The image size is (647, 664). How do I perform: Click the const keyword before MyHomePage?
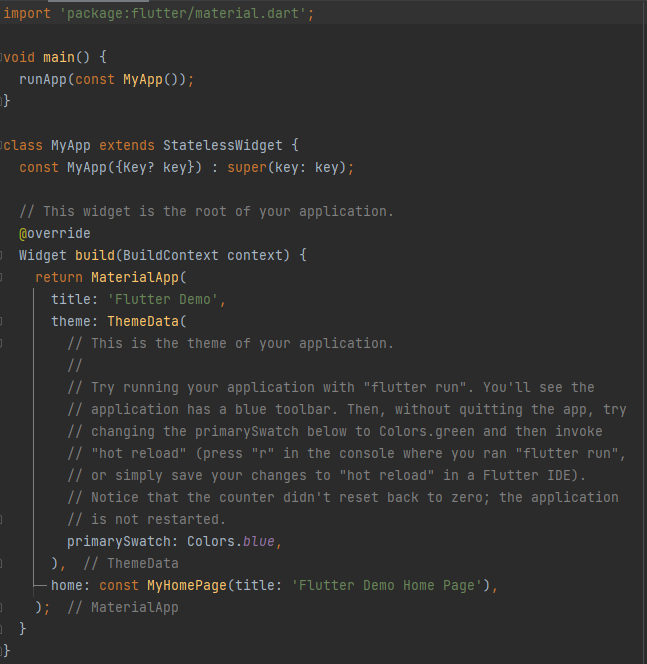tap(119, 586)
